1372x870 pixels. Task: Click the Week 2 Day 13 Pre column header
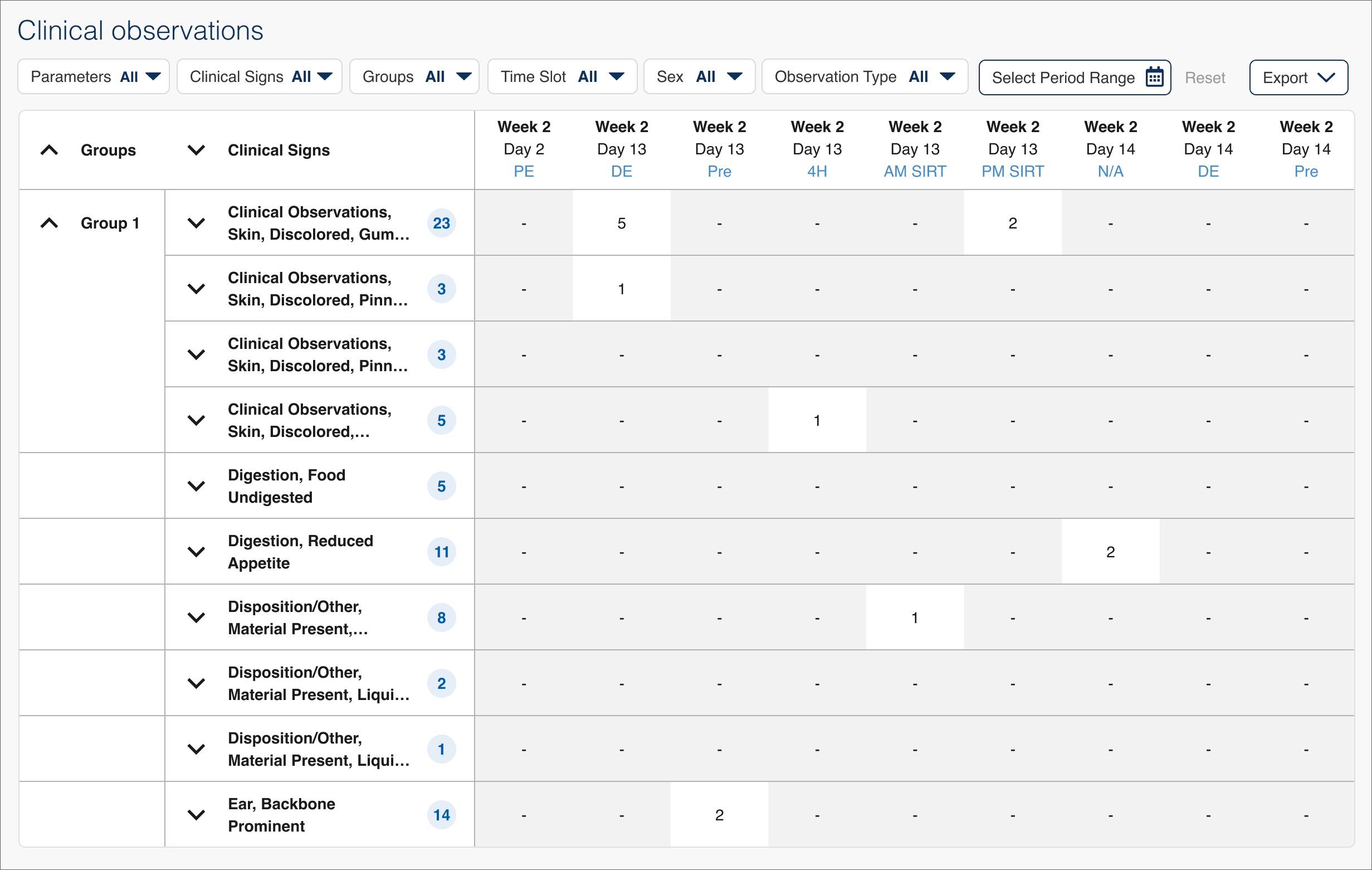coord(720,149)
